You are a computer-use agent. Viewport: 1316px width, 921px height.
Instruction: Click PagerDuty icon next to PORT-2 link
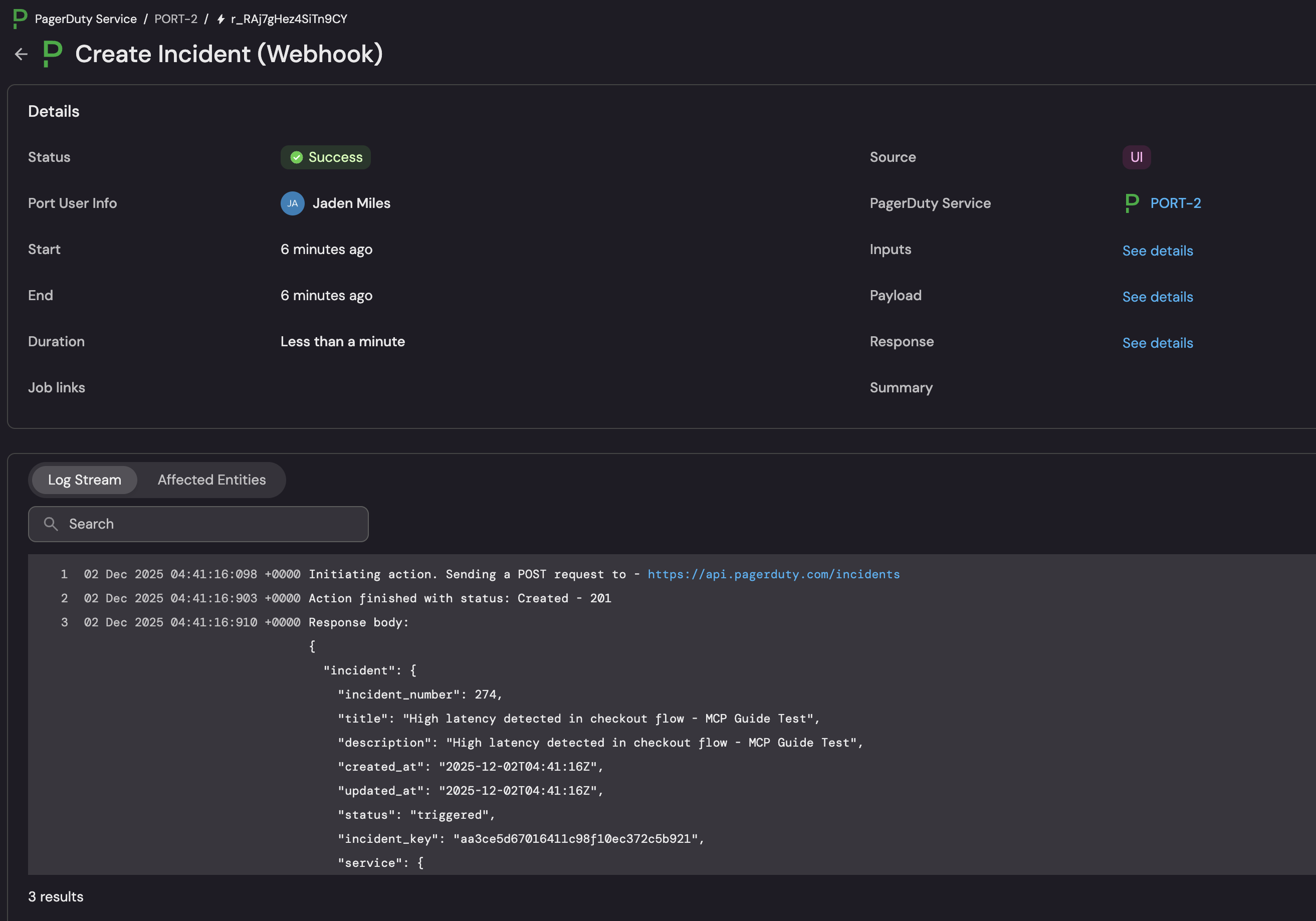1132,203
